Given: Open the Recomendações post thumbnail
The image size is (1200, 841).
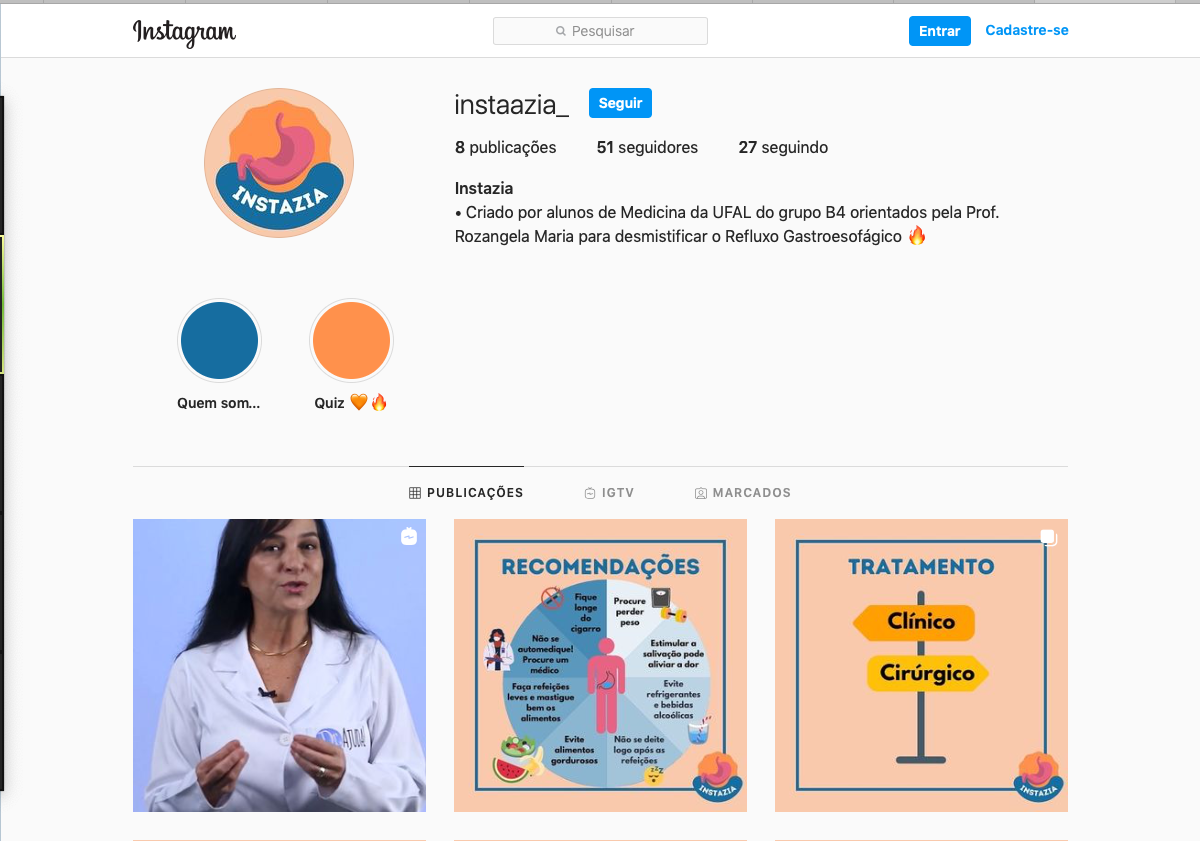Looking at the screenshot, I should (600, 665).
